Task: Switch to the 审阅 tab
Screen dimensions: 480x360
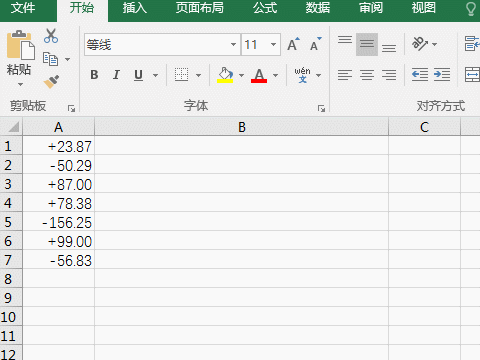Action: tap(371, 8)
